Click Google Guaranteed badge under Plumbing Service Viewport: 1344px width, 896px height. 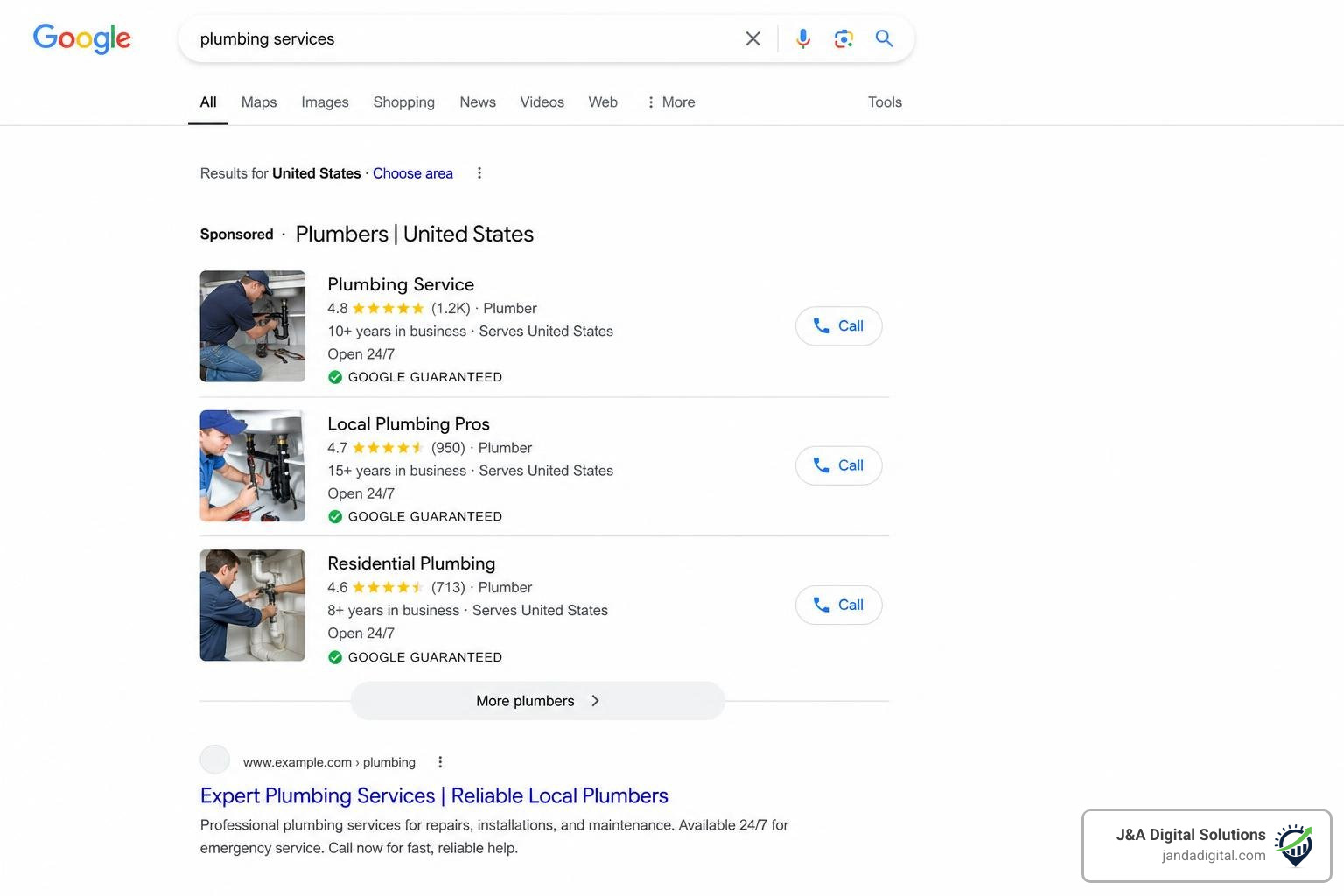coord(415,377)
